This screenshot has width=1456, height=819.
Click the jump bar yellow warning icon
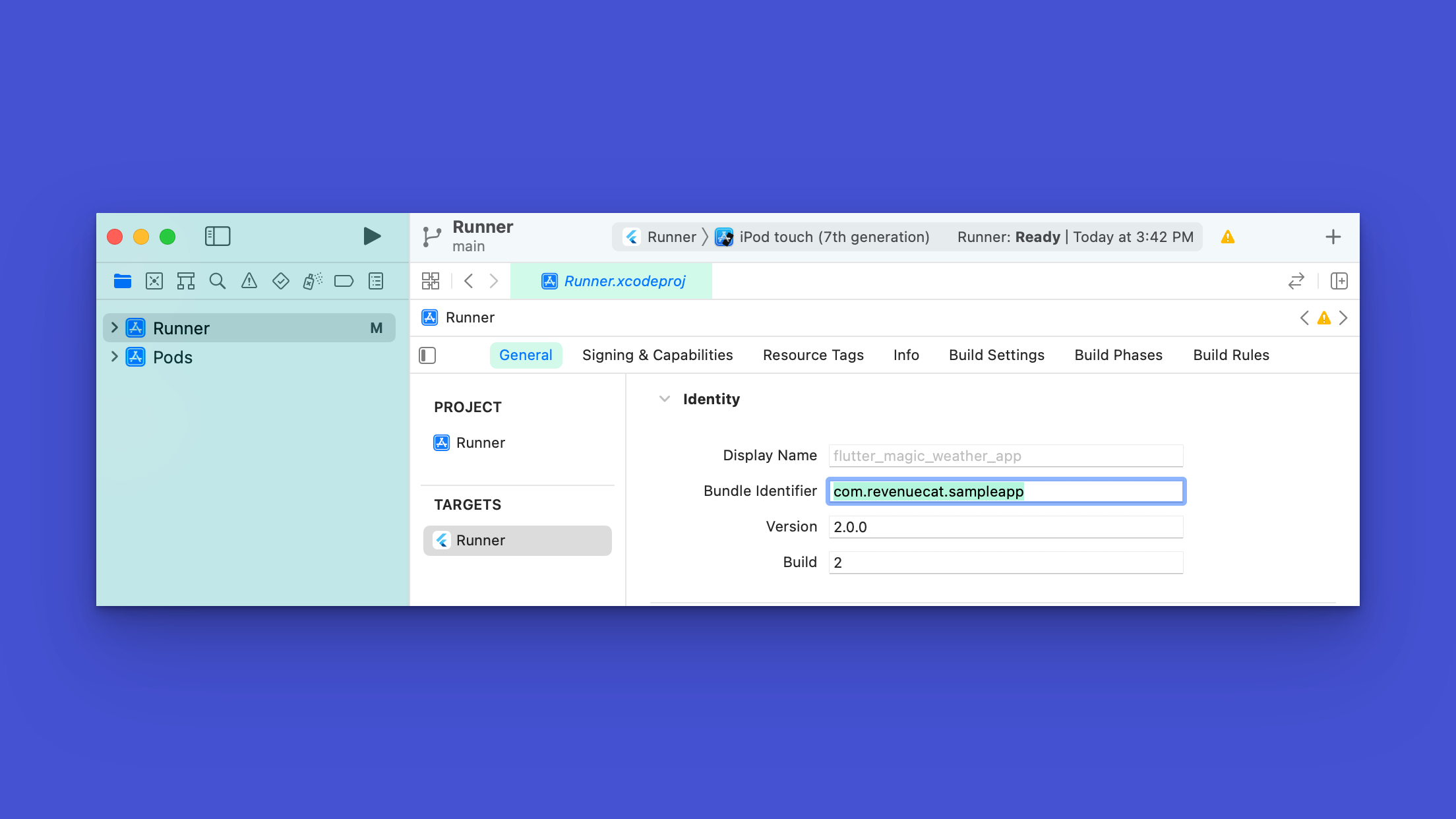tap(1324, 318)
